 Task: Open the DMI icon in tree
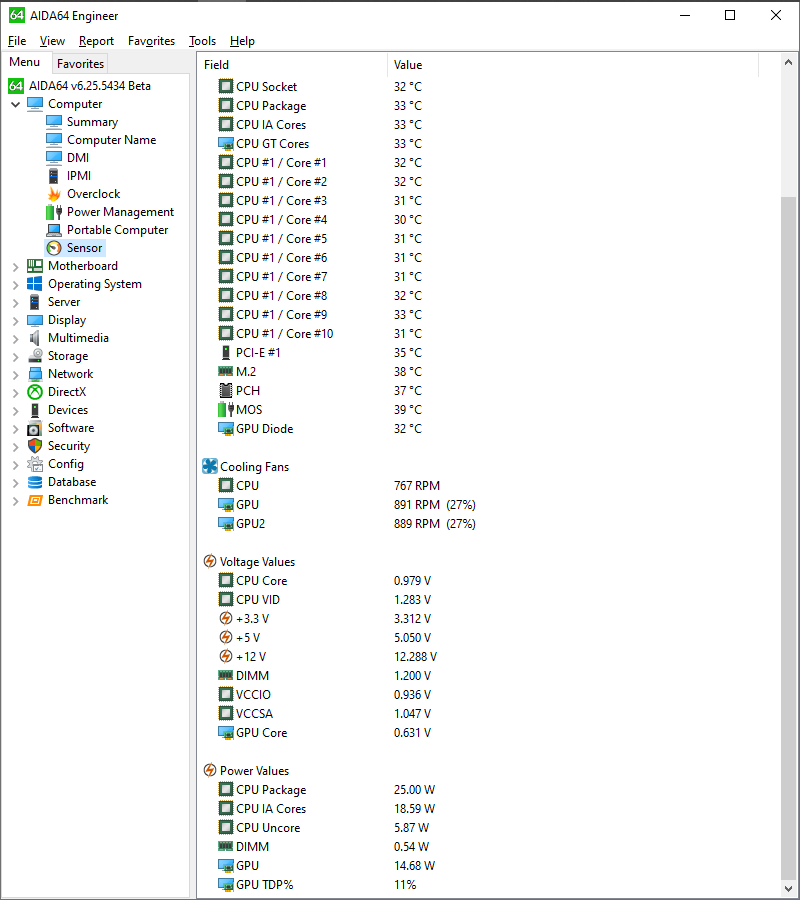coord(54,157)
